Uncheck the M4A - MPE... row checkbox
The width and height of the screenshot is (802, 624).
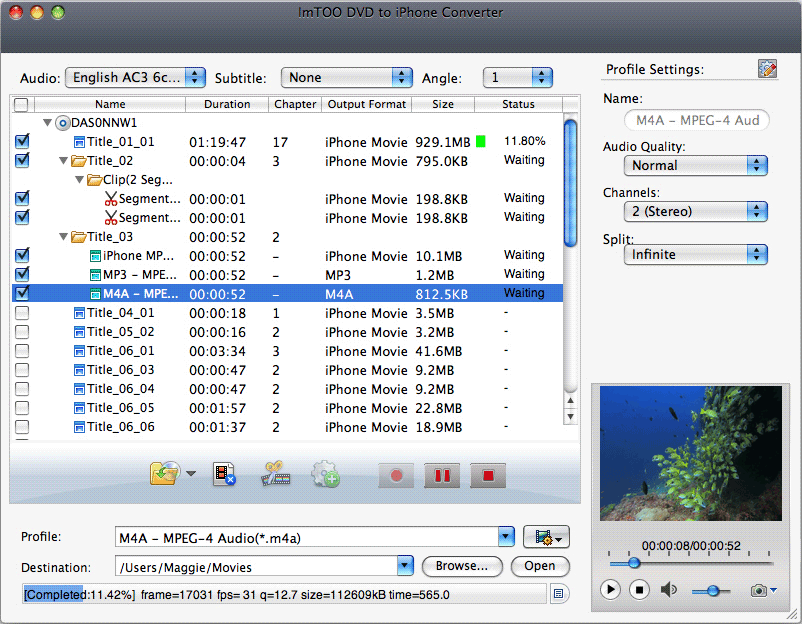pyautogui.click(x=22, y=293)
